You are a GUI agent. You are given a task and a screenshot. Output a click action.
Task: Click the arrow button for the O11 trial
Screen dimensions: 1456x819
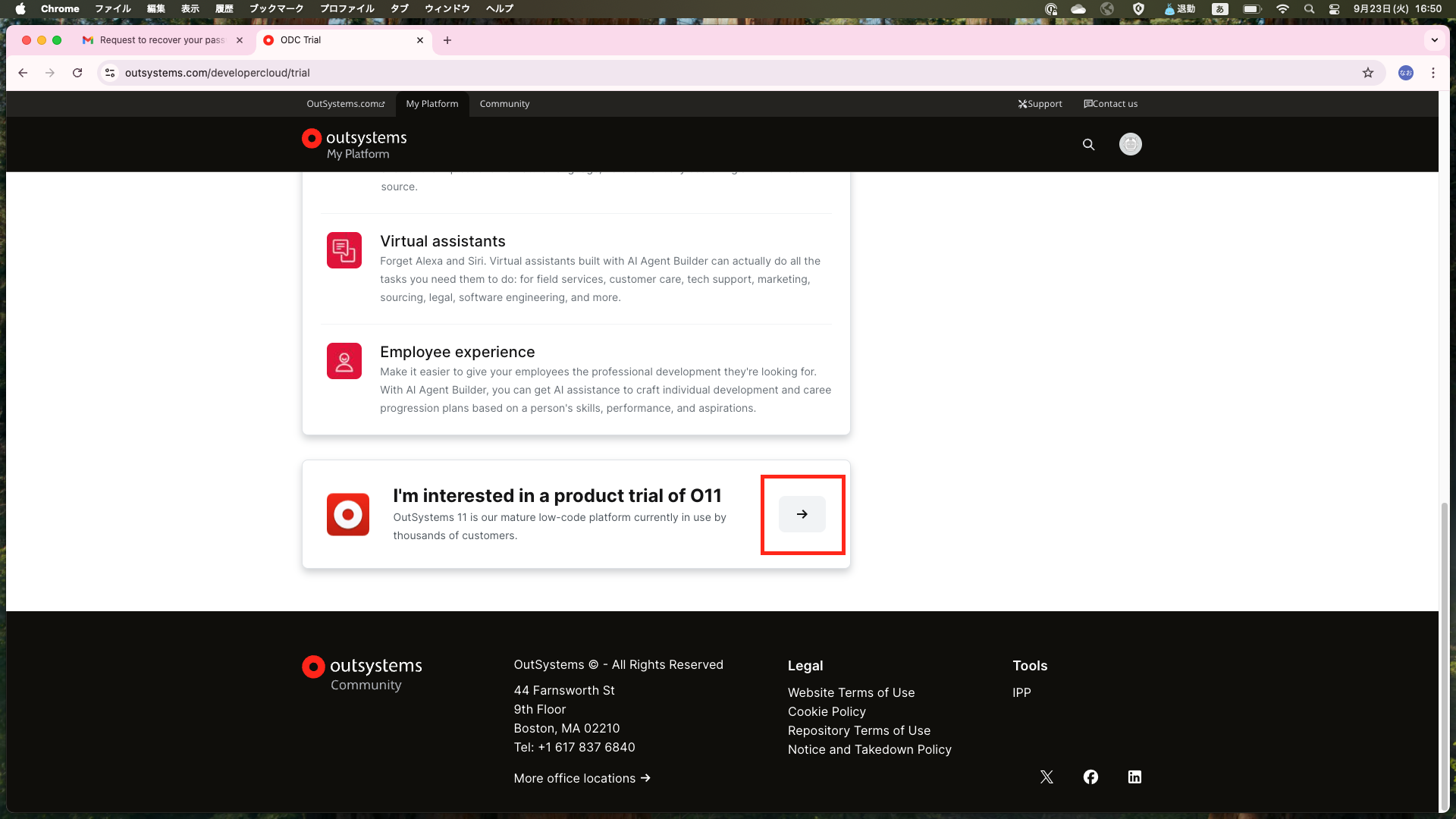coord(802,513)
